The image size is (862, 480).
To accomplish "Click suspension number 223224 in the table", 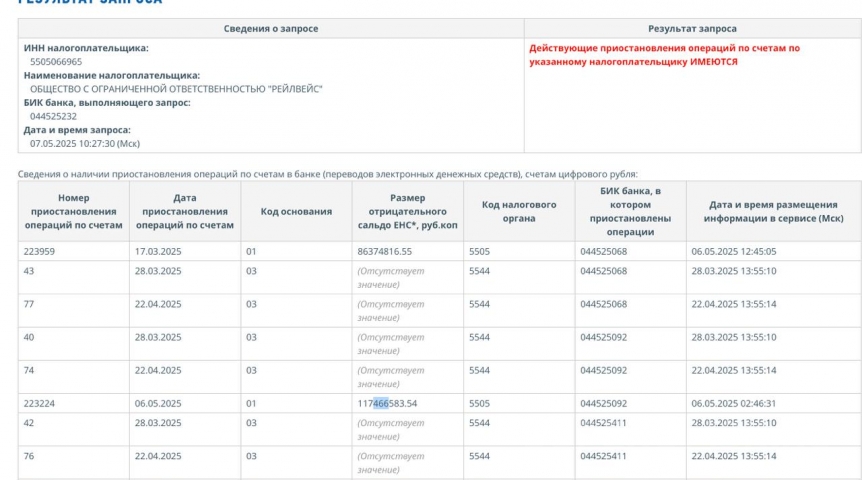I will 39,403.
